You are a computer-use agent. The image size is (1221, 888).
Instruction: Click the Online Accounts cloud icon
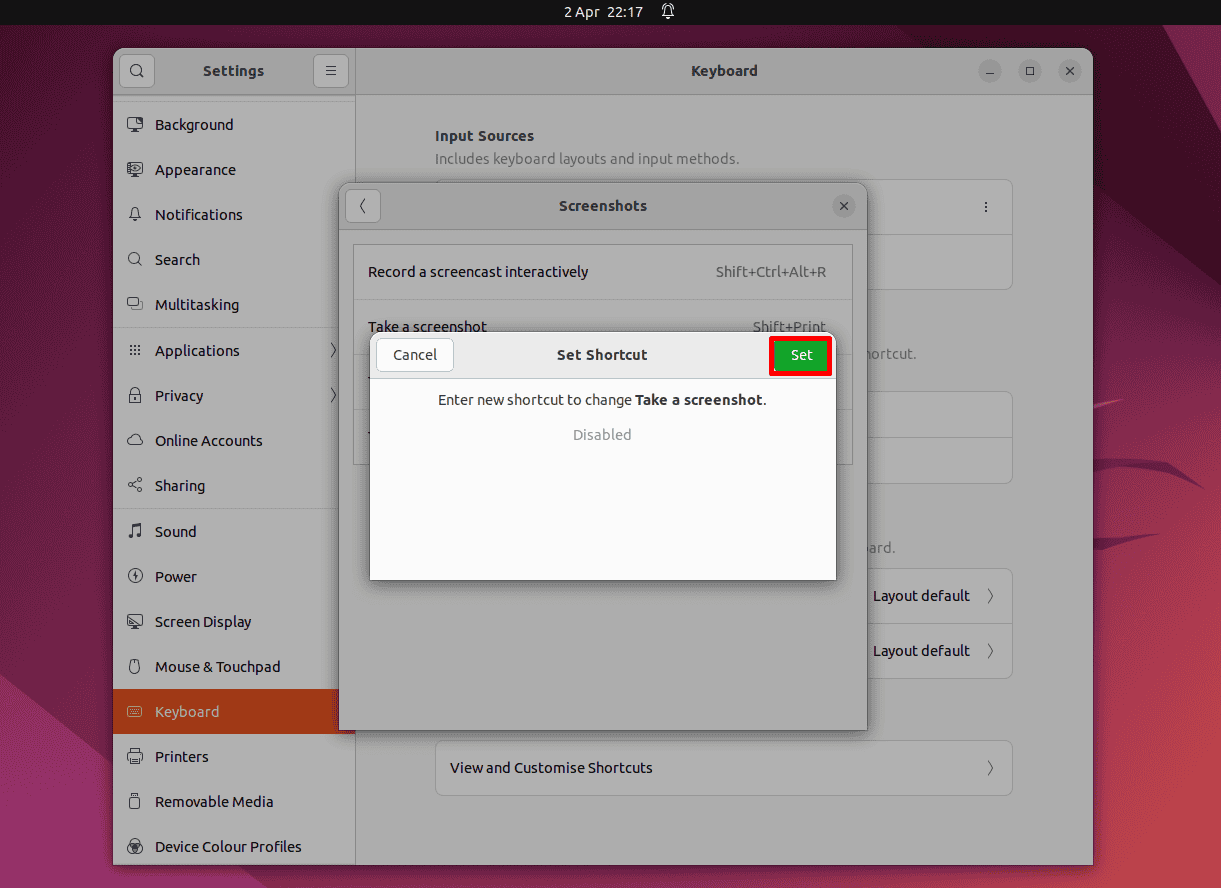click(x=135, y=441)
